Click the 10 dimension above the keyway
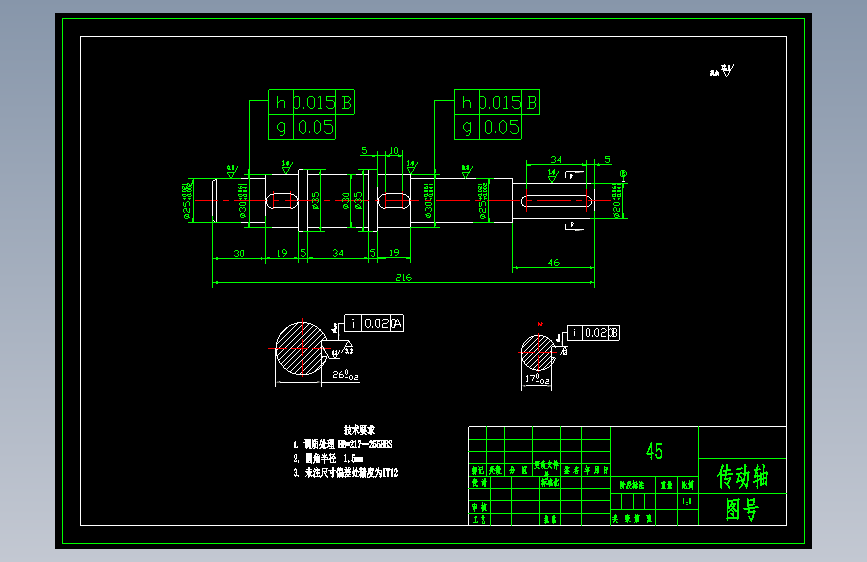The image size is (867, 562). tap(394, 150)
